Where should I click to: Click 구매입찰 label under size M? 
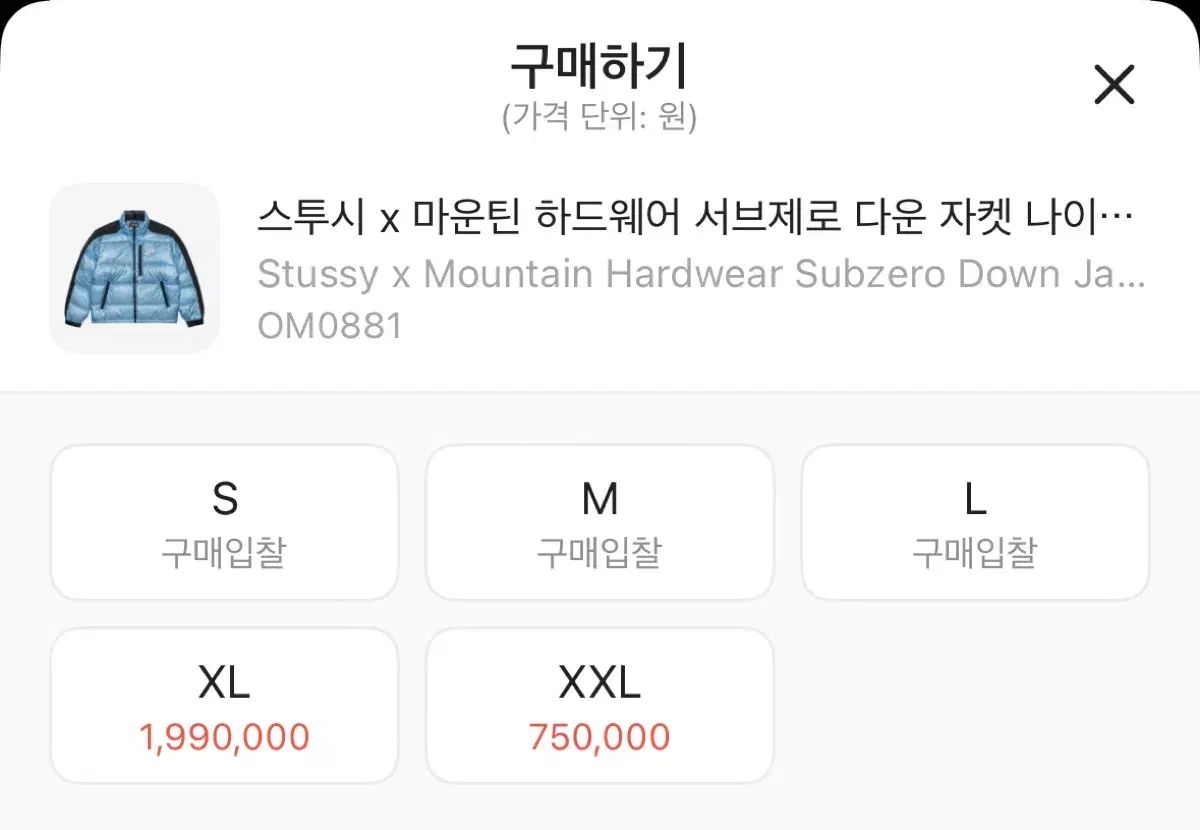[x=600, y=553]
